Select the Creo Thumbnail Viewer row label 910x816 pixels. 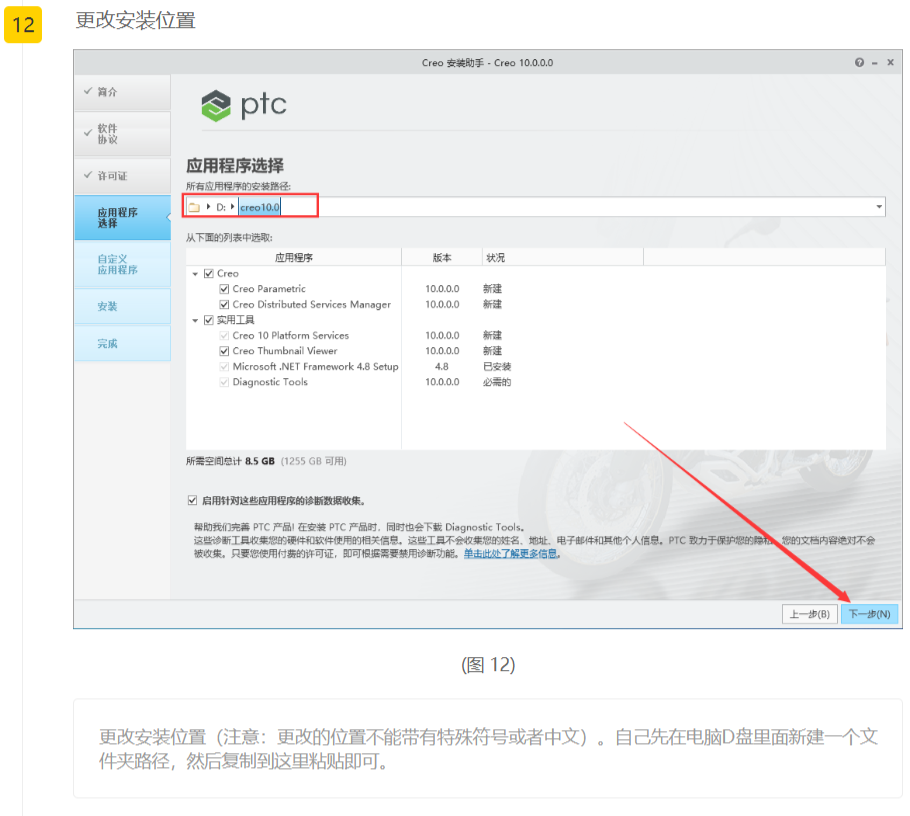[x=284, y=351]
